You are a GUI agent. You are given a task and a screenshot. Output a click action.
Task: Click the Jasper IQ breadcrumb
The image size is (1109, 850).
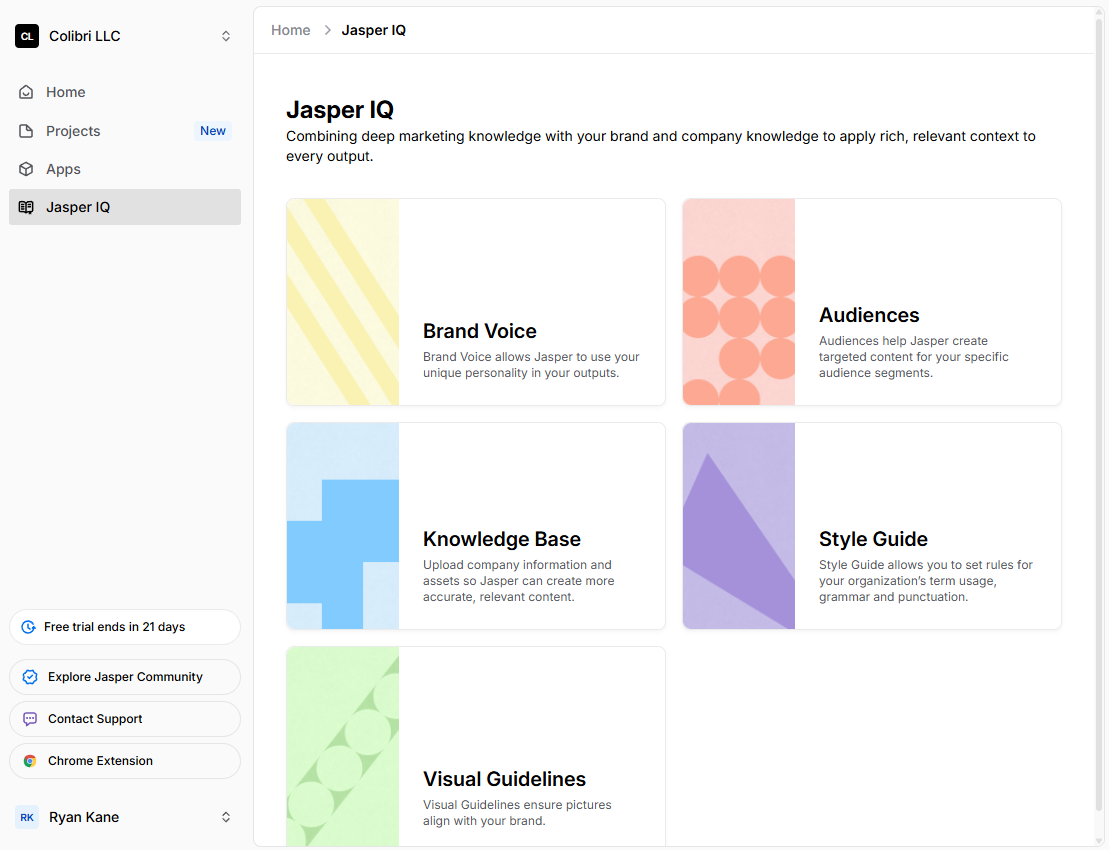(x=373, y=30)
